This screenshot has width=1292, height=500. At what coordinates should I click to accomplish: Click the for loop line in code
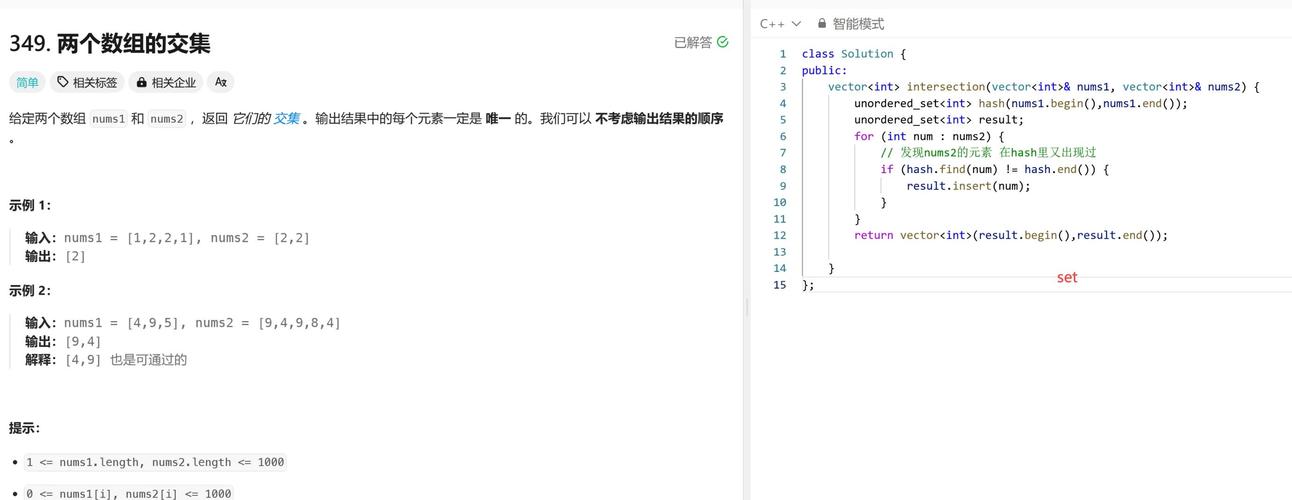click(x=929, y=136)
